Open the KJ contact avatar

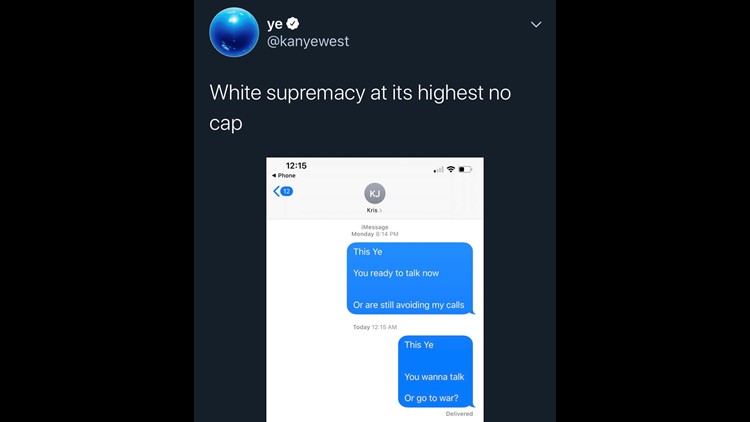[x=375, y=193]
